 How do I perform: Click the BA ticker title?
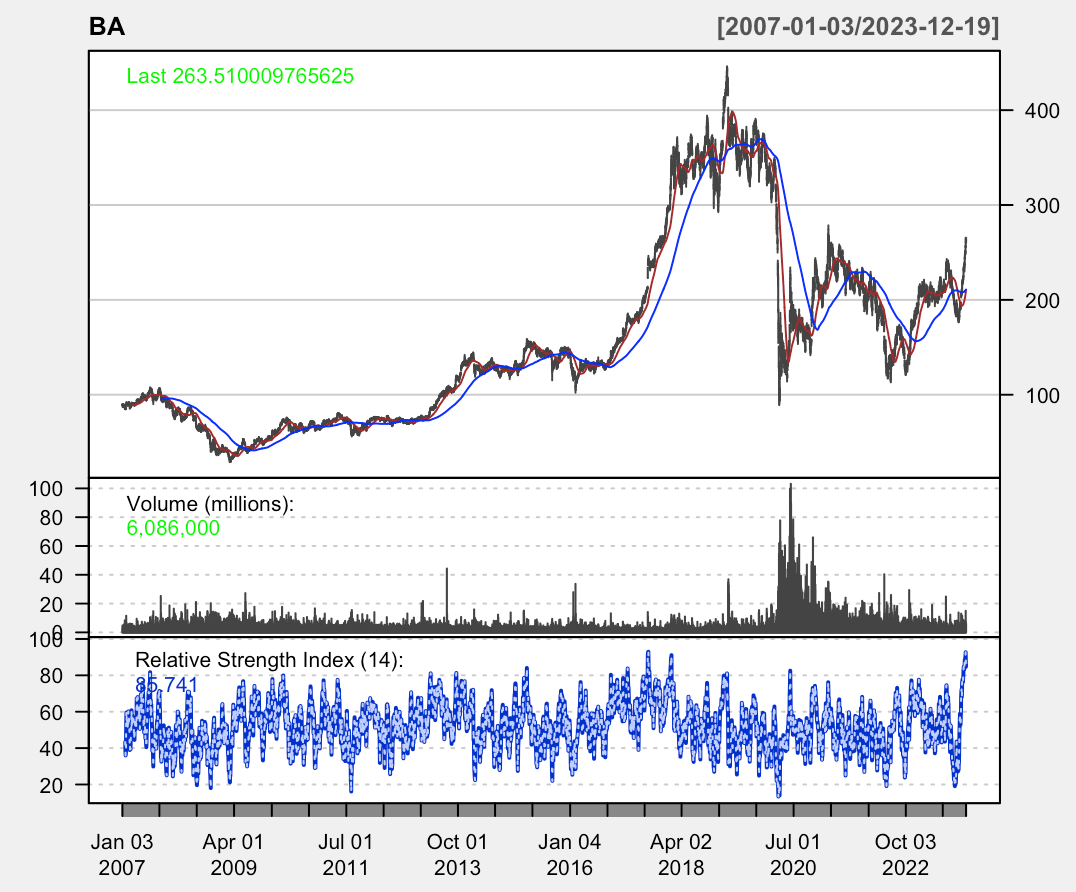coord(107,27)
